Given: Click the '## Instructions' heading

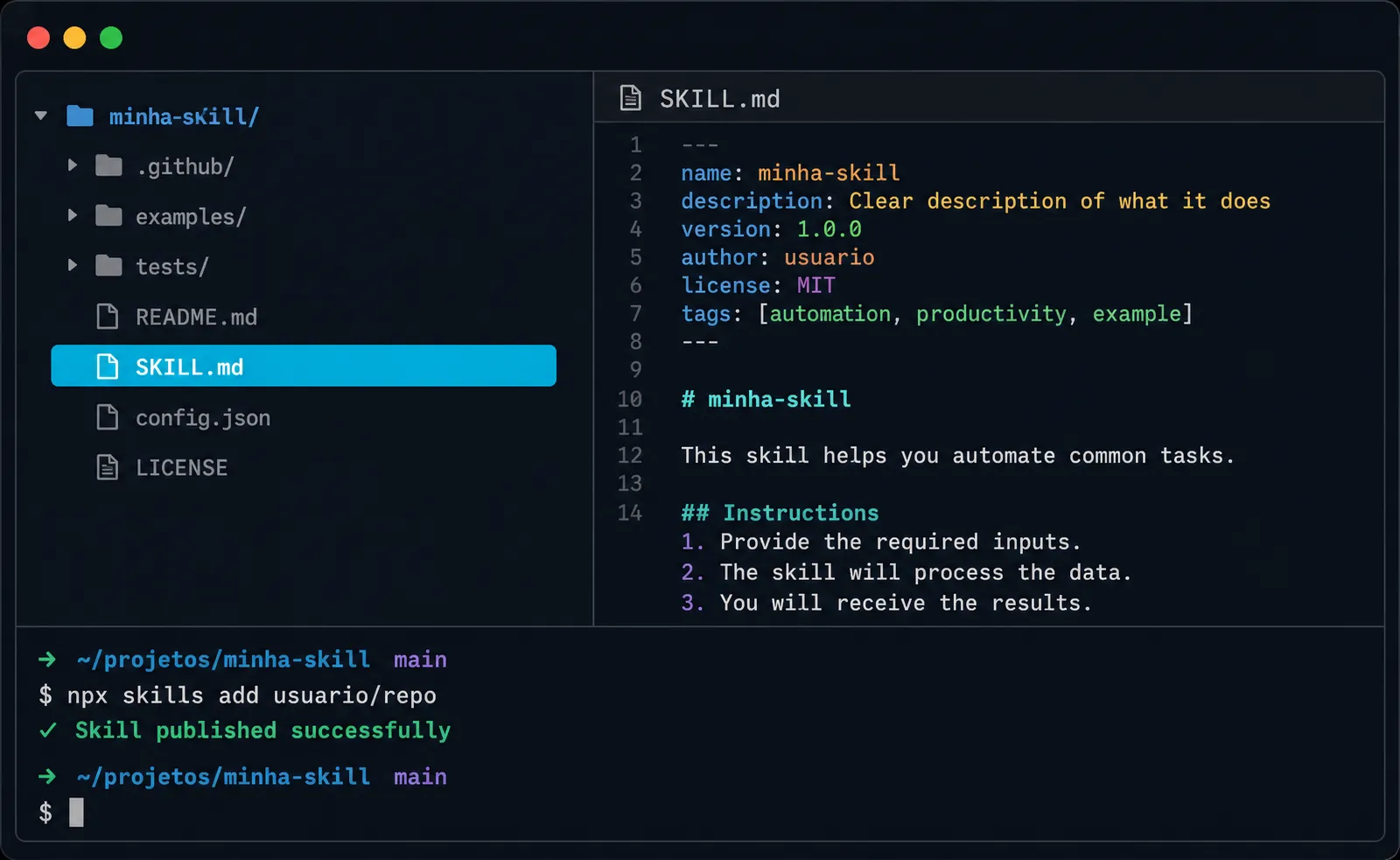Looking at the screenshot, I should click(x=780, y=513).
